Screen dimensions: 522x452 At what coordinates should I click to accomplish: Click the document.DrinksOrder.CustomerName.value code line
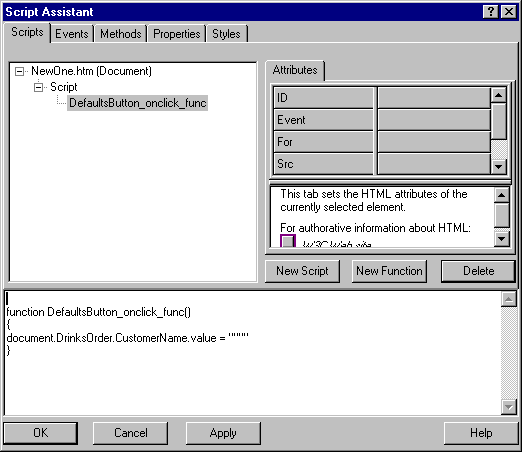point(127,338)
